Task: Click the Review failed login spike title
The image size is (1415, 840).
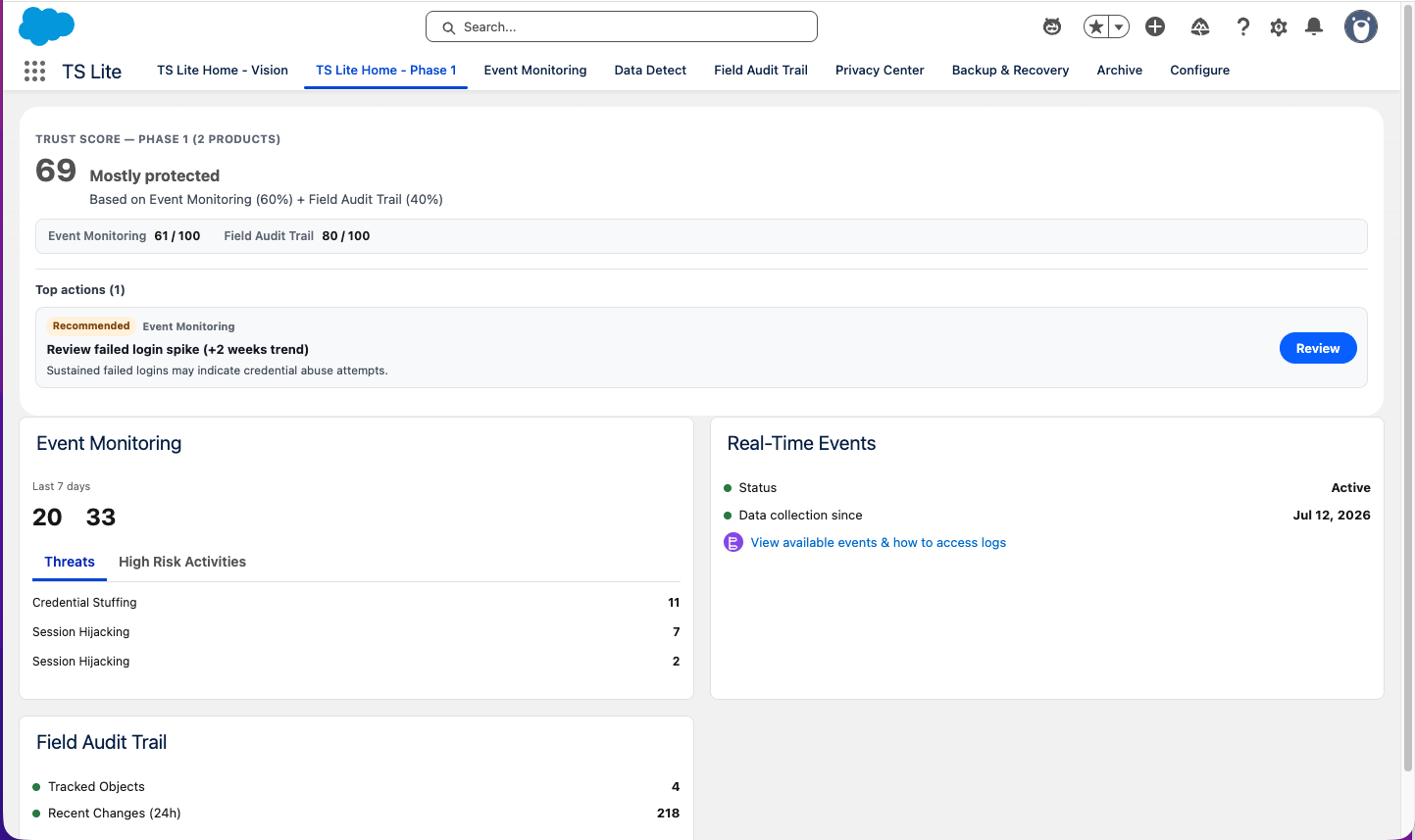Action: coord(177,350)
